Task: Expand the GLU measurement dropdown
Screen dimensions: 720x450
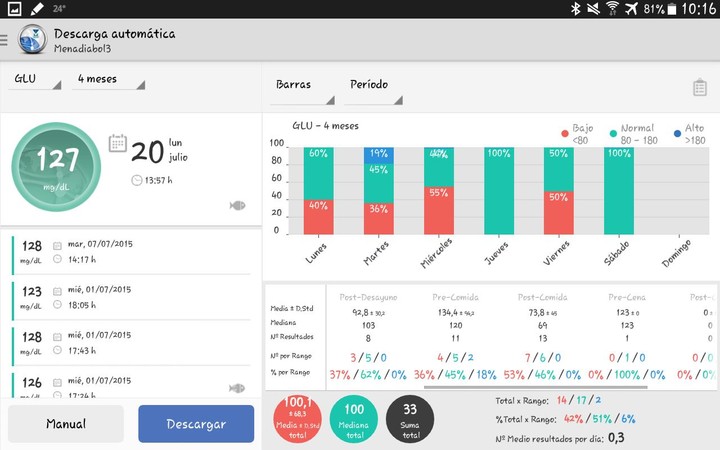Action: 35,79
